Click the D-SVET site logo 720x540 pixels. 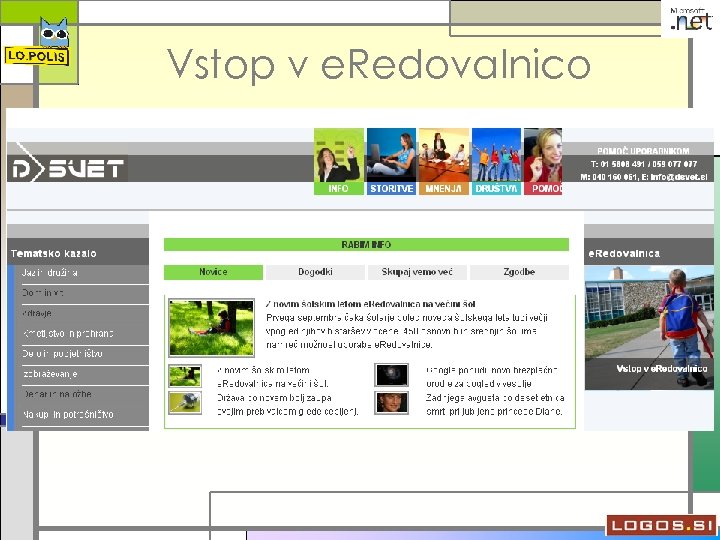pyautogui.click(x=67, y=162)
